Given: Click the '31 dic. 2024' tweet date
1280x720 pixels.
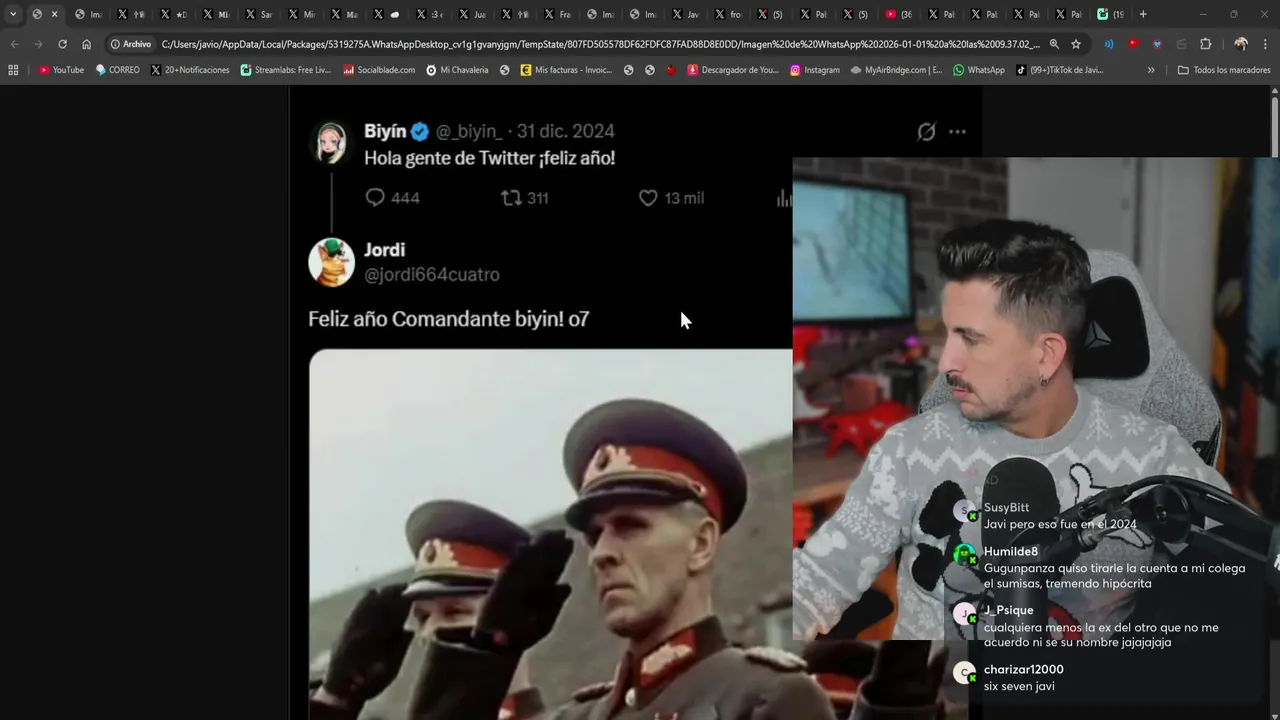Looking at the screenshot, I should point(566,132).
